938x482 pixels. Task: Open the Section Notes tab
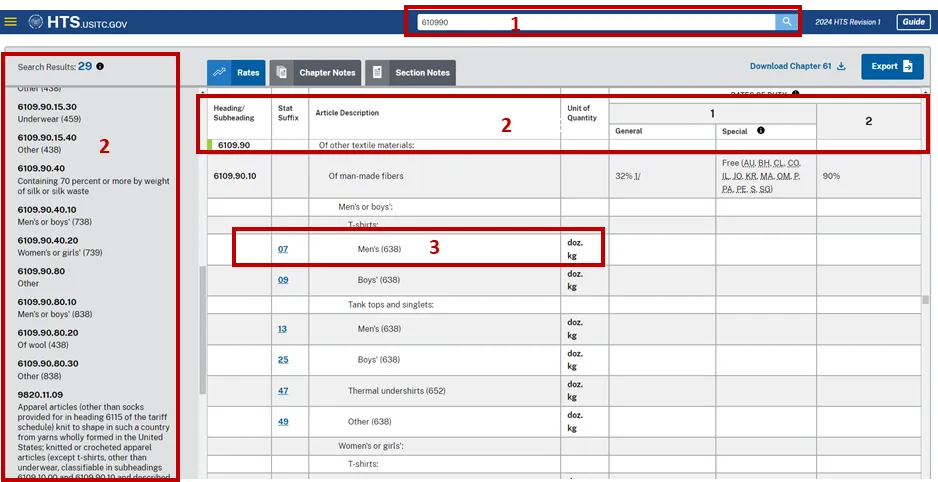tap(410, 72)
